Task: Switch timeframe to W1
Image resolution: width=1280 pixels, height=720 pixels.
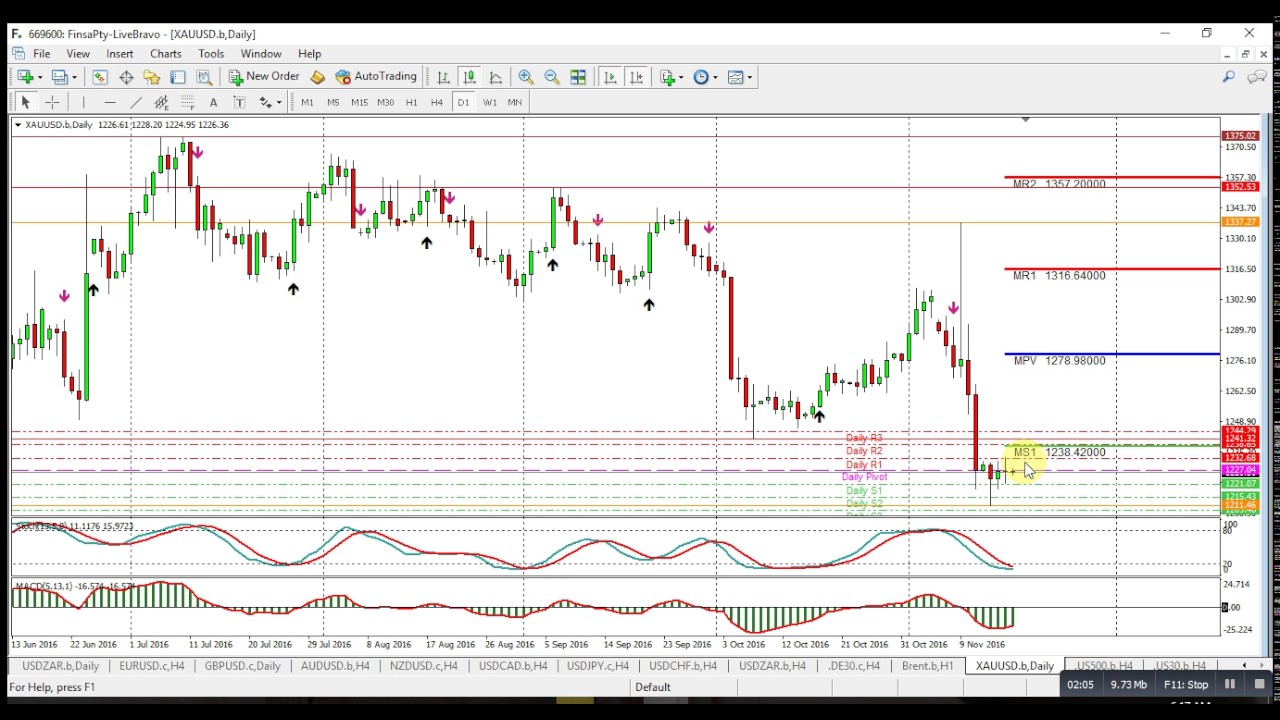Action: coord(489,102)
